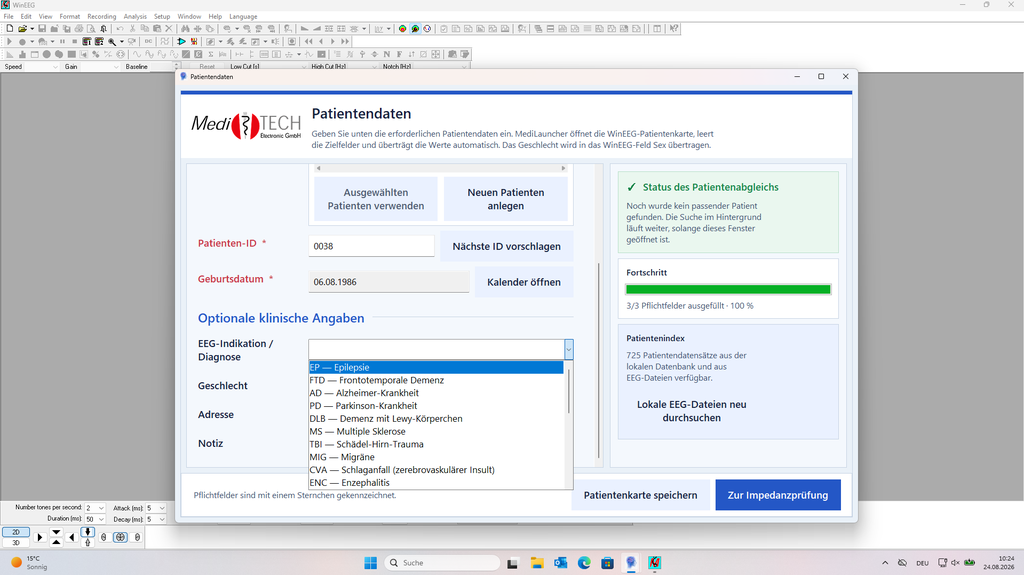Click the Kalender öffnen button

click(x=524, y=282)
